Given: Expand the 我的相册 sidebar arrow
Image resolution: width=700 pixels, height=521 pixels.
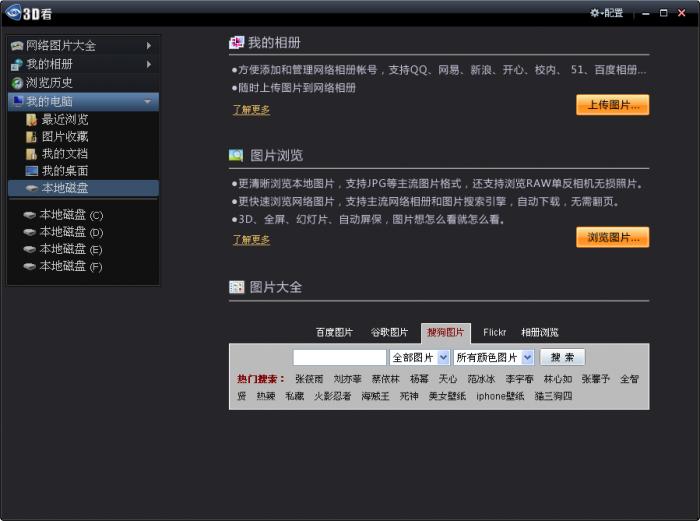Looking at the screenshot, I should point(149,64).
